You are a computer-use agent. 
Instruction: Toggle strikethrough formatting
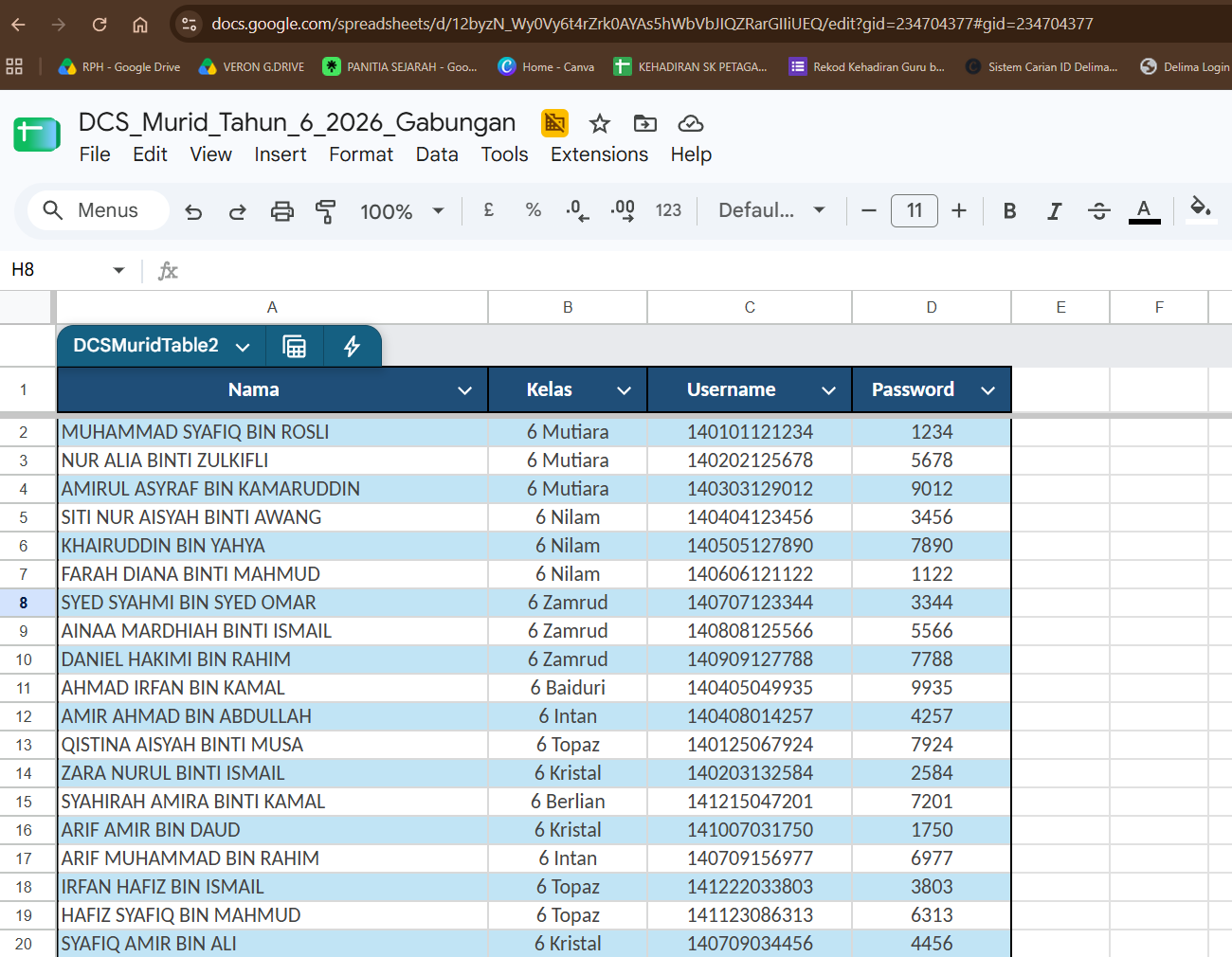[x=1099, y=210]
